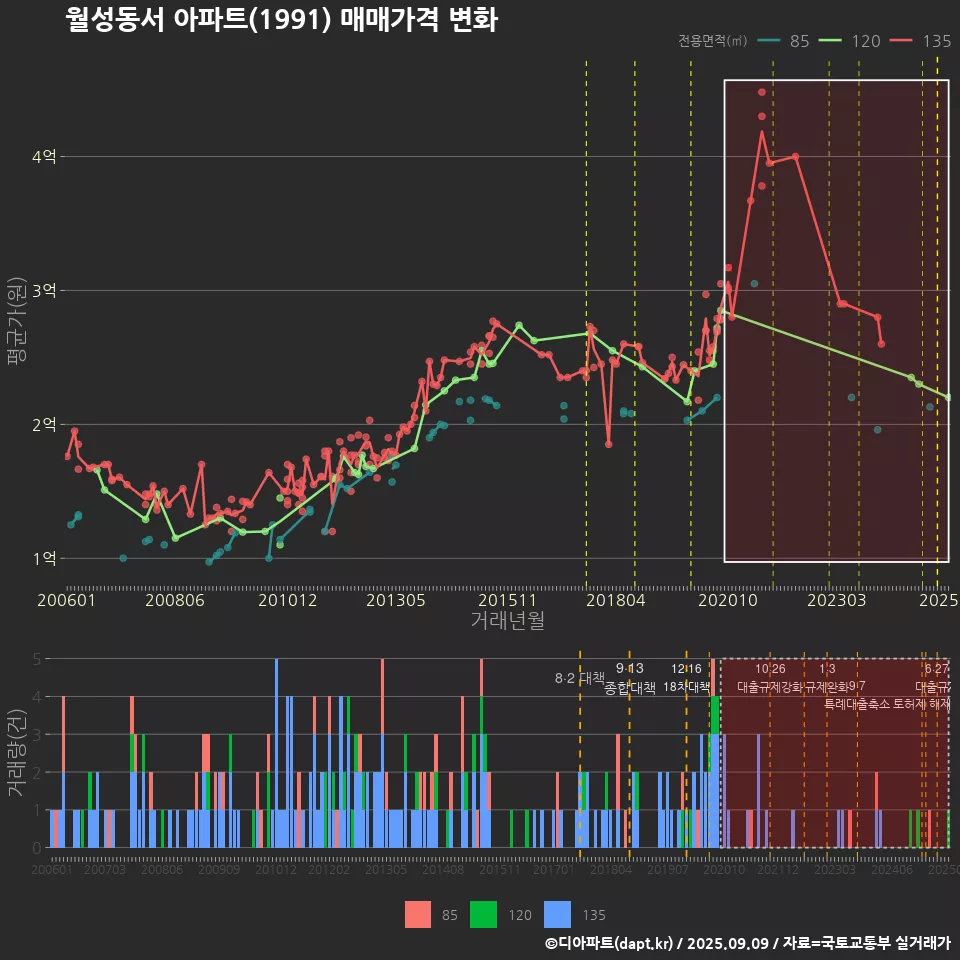This screenshot has width=960, height=960.
Task: Click the 4억 y-axis label
Action: pos(45,157)
